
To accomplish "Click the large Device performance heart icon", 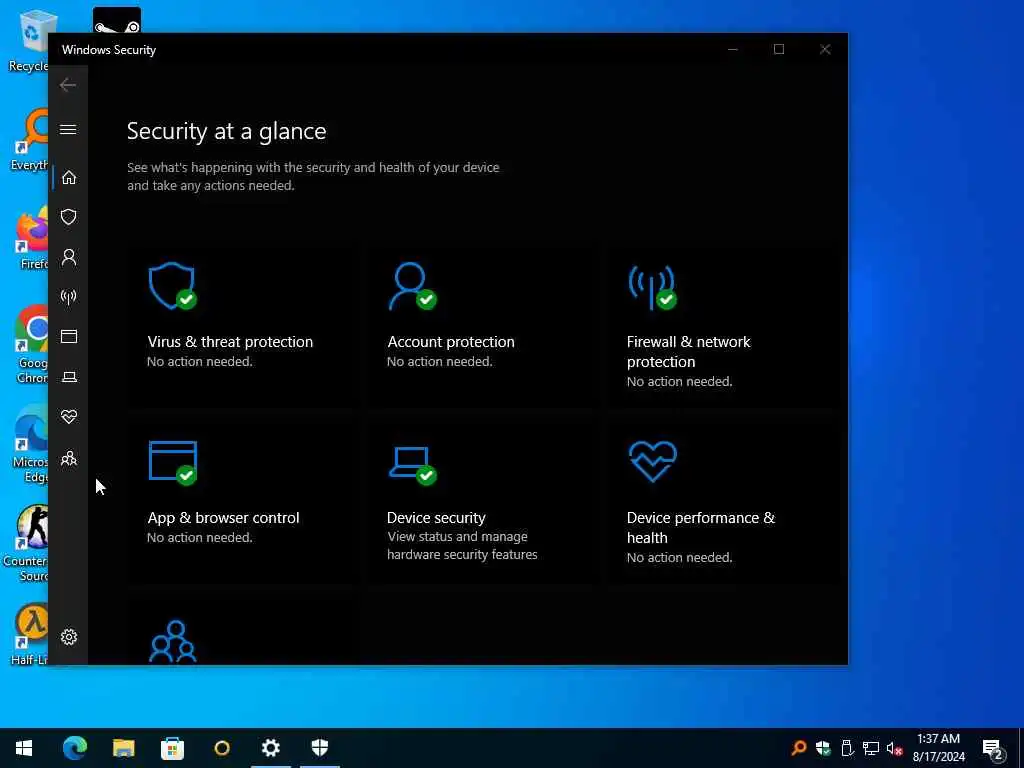I will (652, 462).
